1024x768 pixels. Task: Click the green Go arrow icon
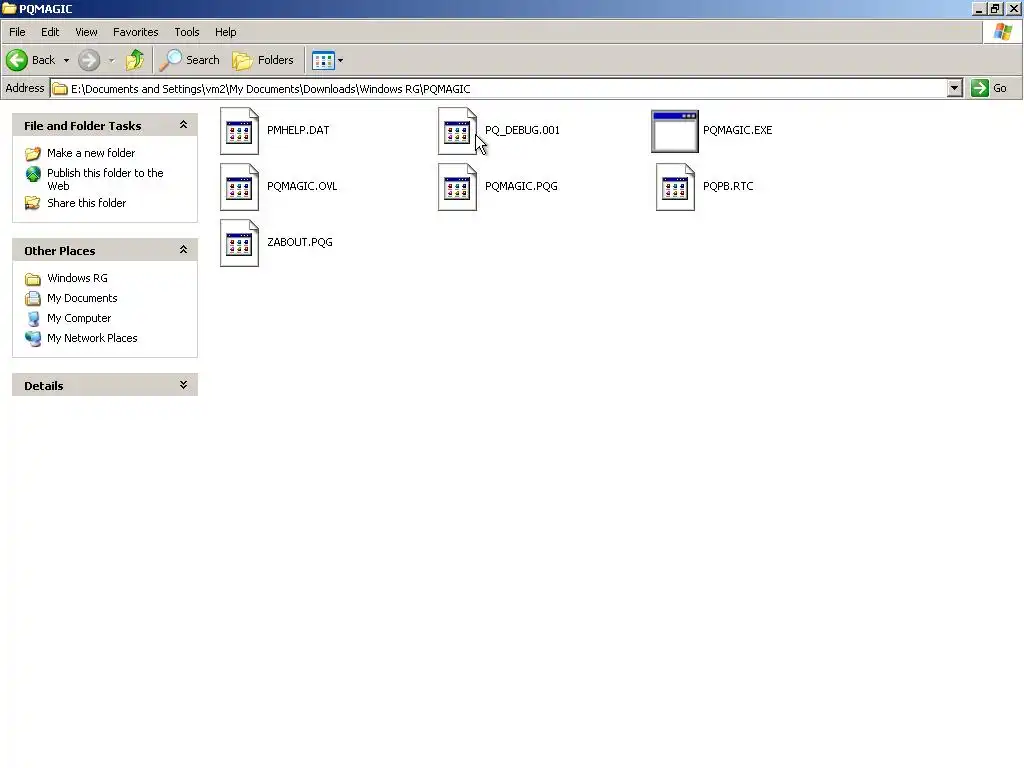click(x=980, y=88)
